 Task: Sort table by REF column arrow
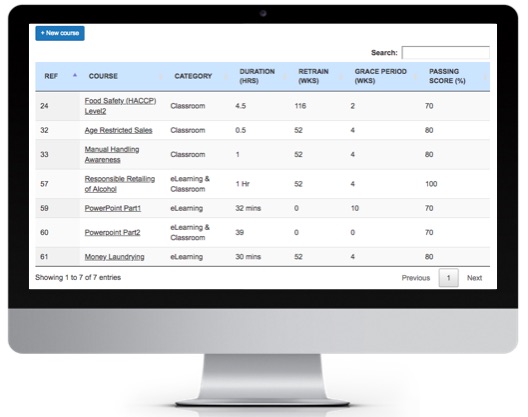click(75, 75)
